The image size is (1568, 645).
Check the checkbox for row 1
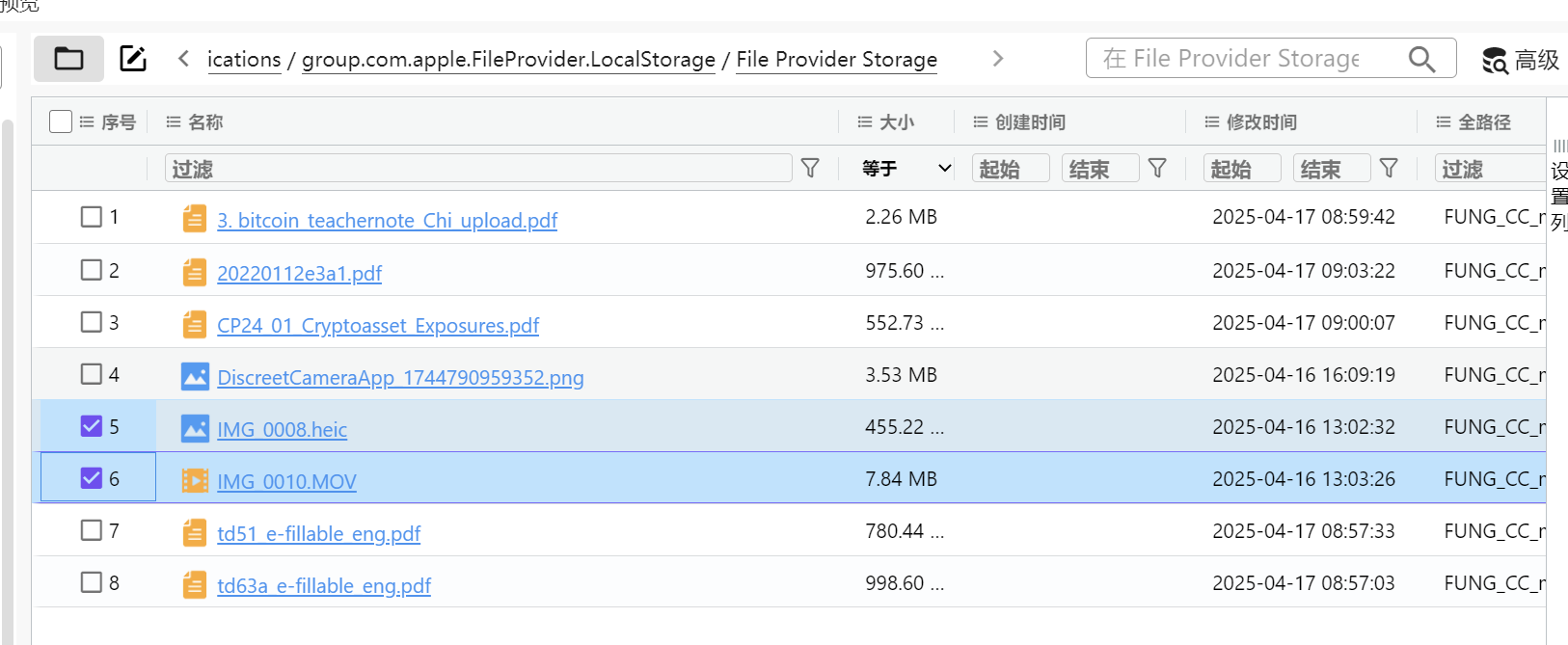pyautogui.click(x=92, y=217)
